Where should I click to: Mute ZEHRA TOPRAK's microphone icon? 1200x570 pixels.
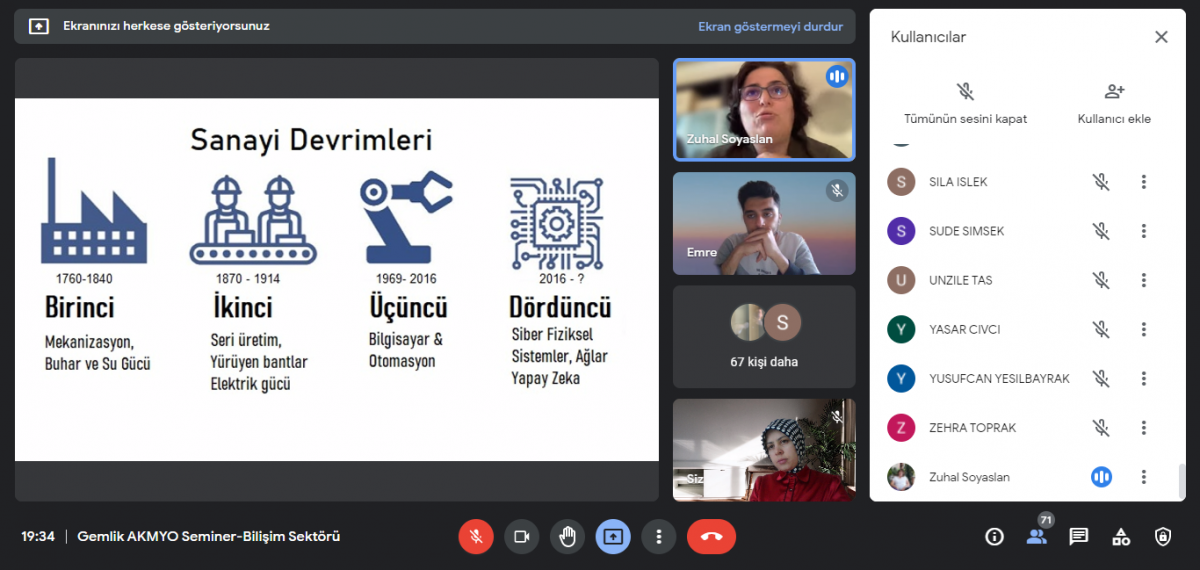pos(1101,427)
